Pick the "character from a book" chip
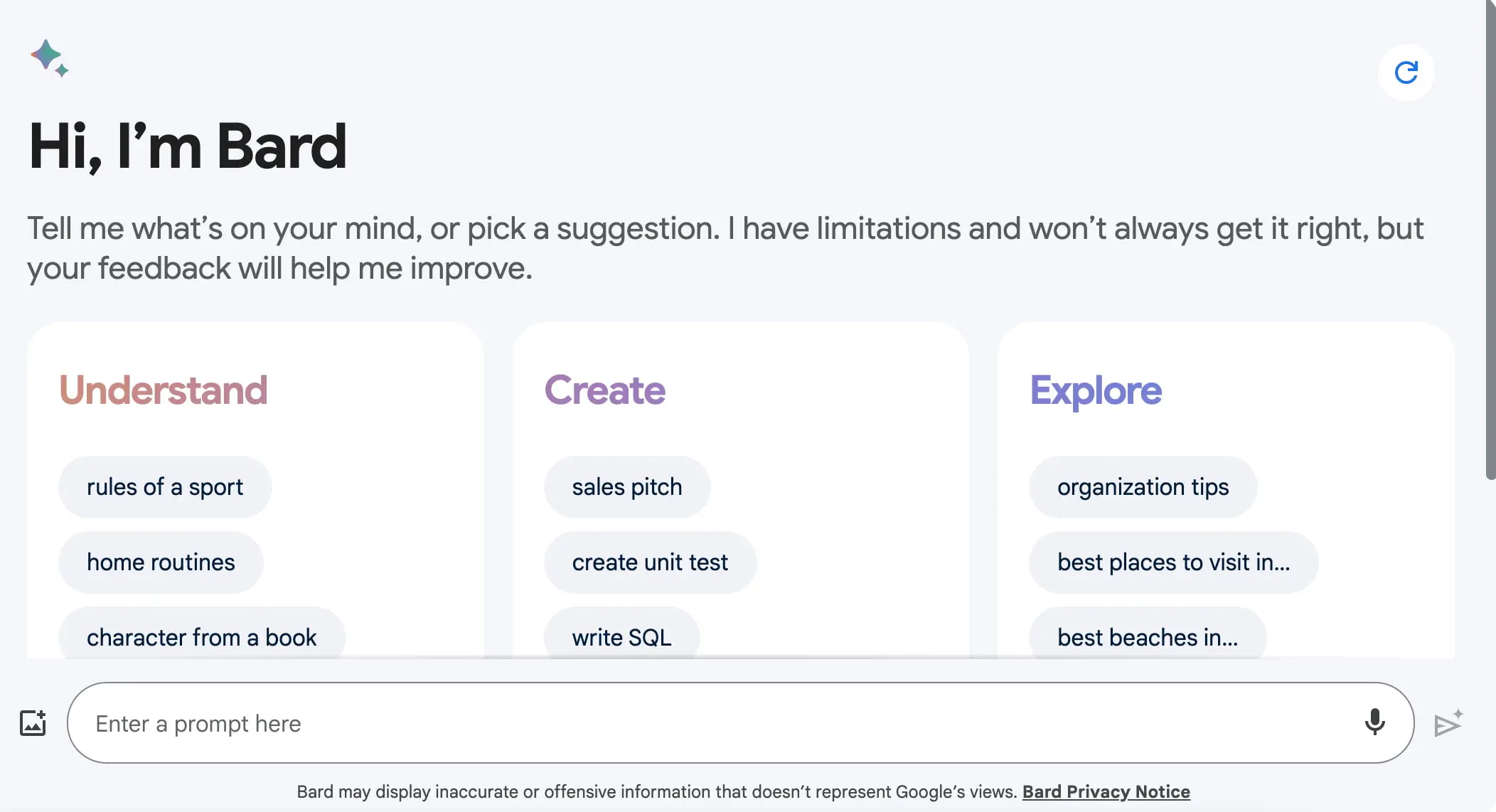Screen dimensions: 1496x812 [x=201, y=636]
